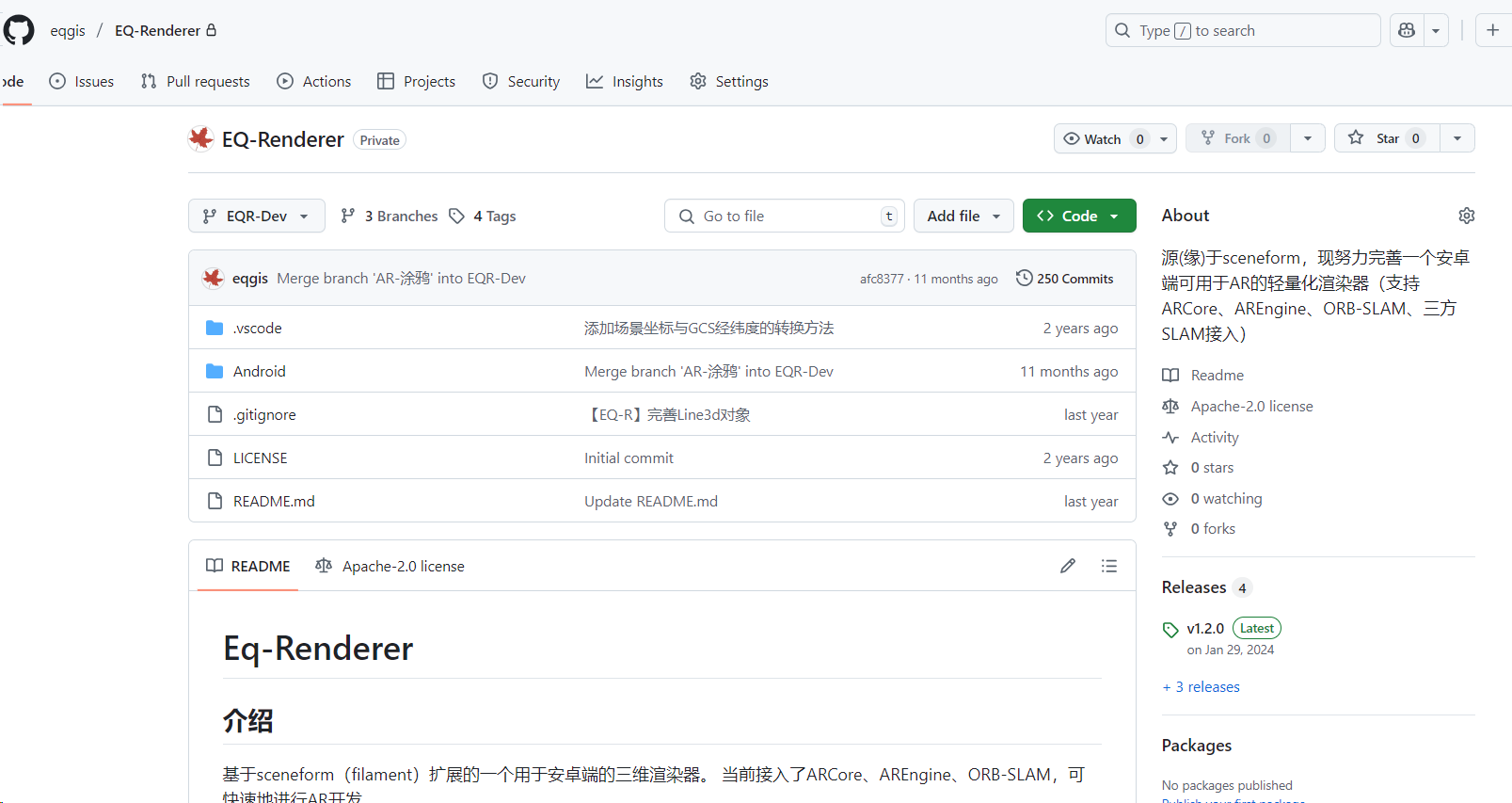Click the Fork button
This screenshot has height=803, width=1512.
click(x=1238, y=138)
